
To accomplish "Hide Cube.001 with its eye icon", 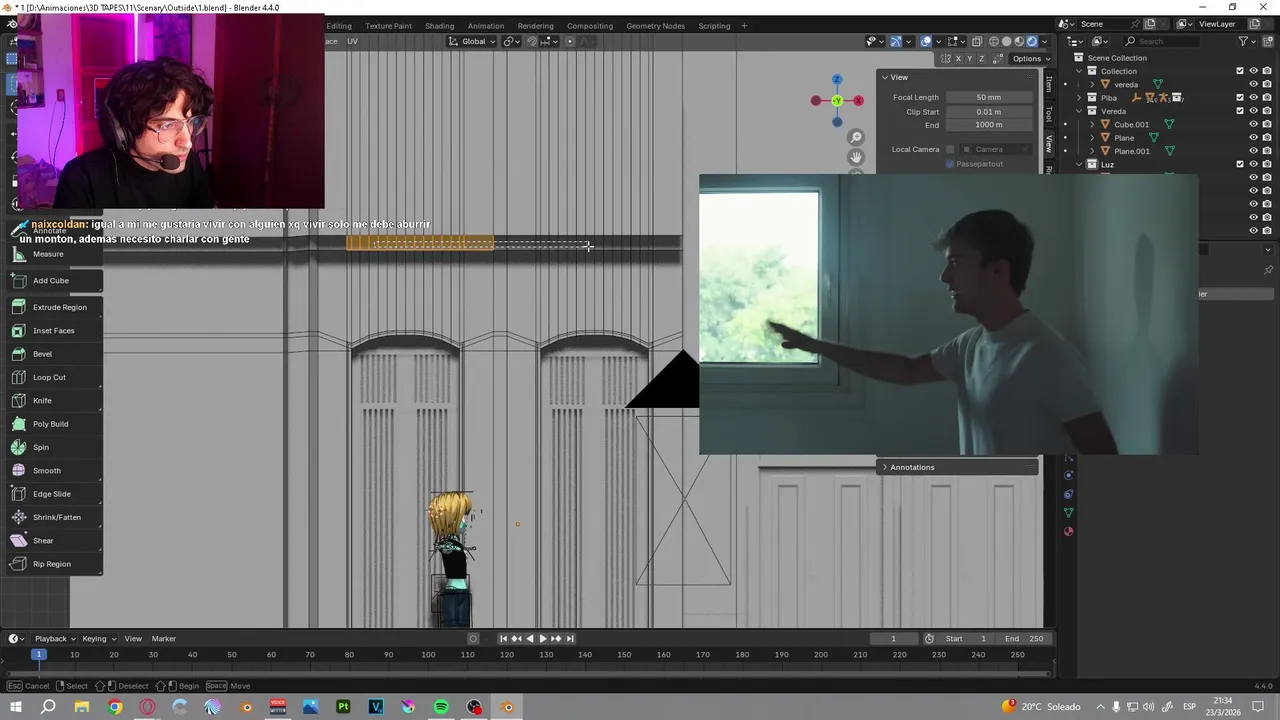I will (x=1254, y=125).
